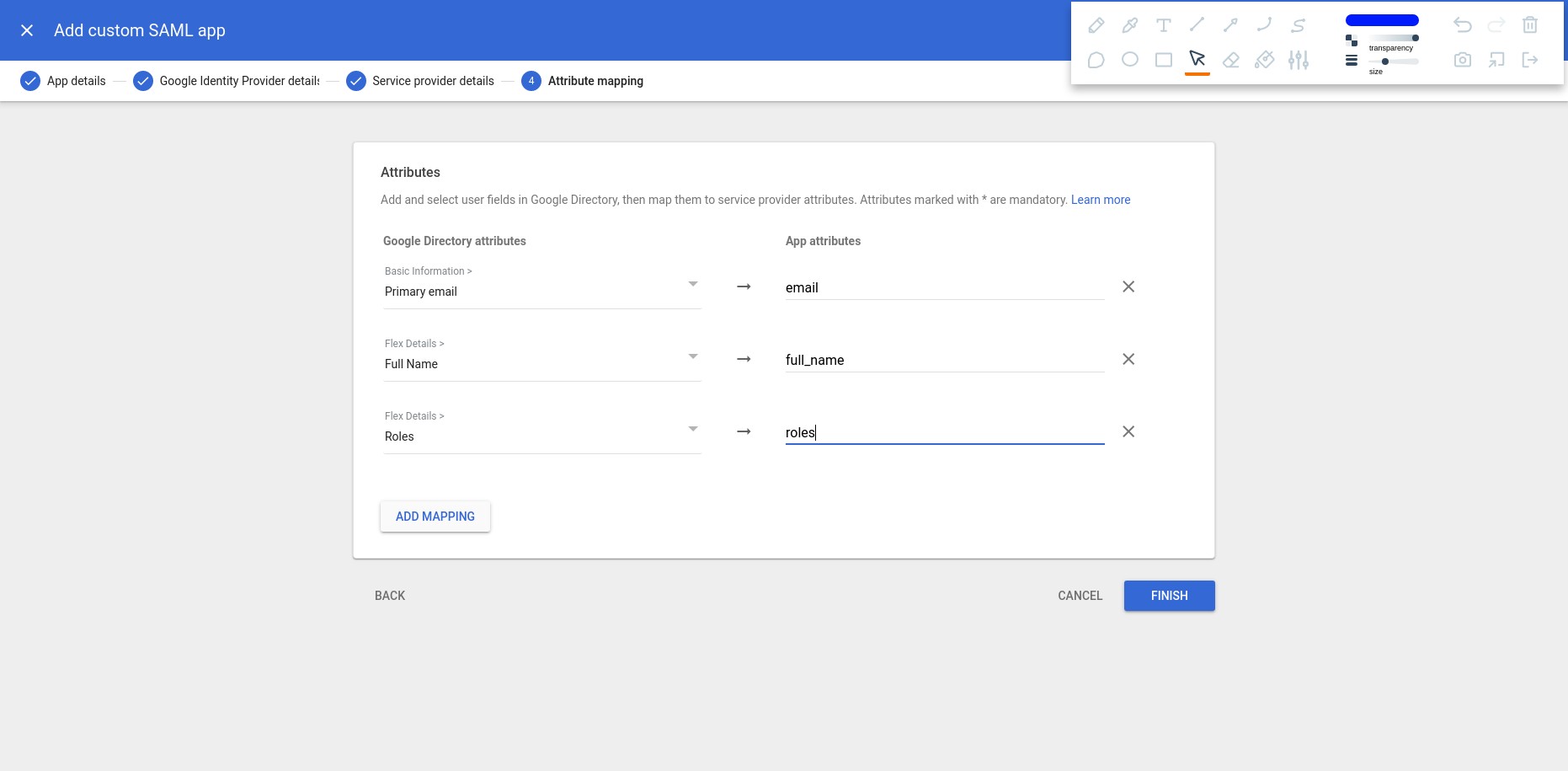Open the Learn more link

pos(1101,200)
